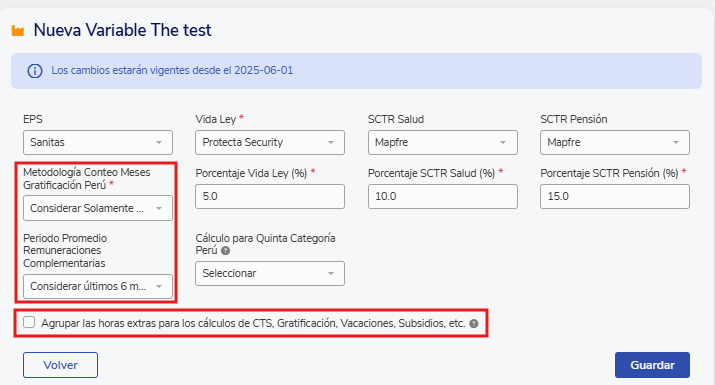Click the Volver button
Image resolution: width=715 pixels, height=385 pixels.
click(60, 365)
